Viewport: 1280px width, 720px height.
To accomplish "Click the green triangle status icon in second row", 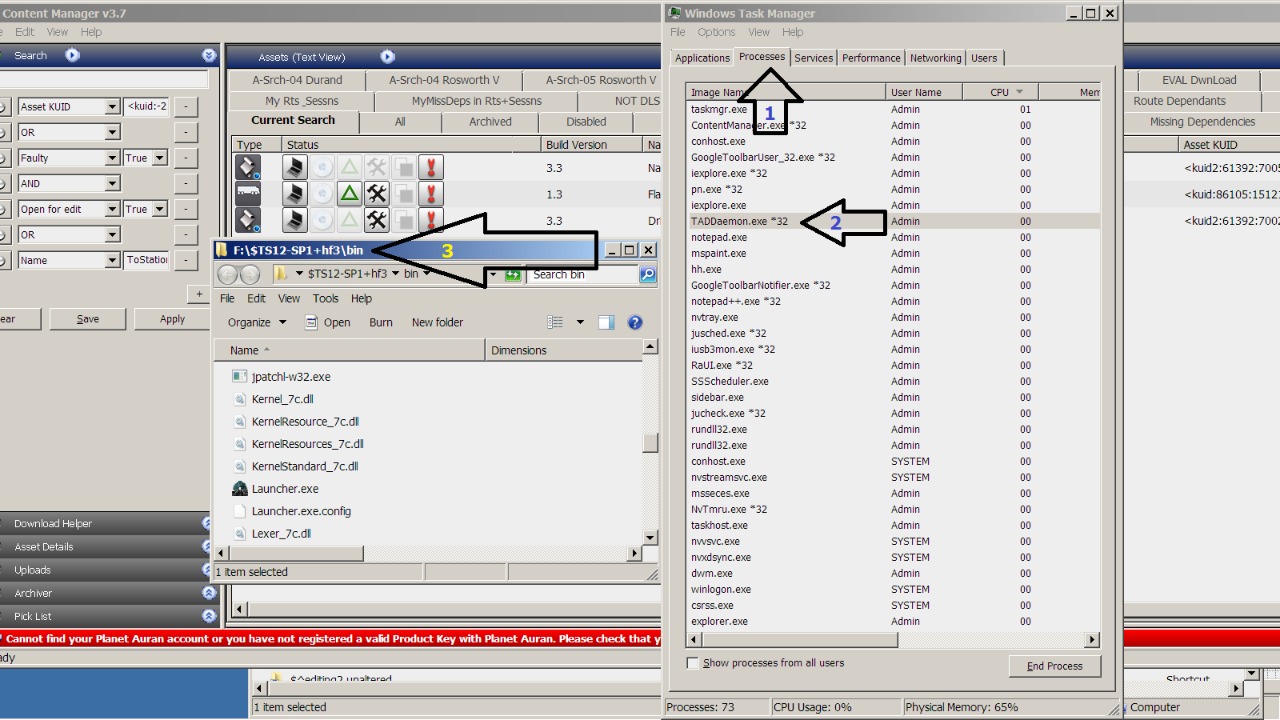I will (x=349, y=194).
